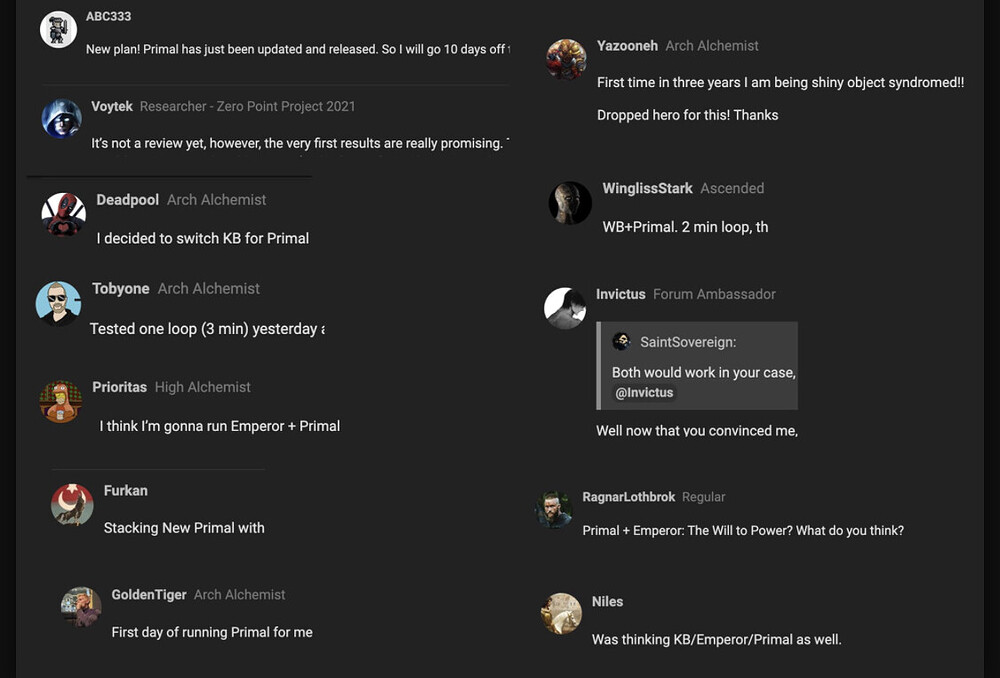Image resolution: width=1000 pixels, height=678 pixels.
Task: Select the GoldenTiger username
Action: tap(149, 594)
